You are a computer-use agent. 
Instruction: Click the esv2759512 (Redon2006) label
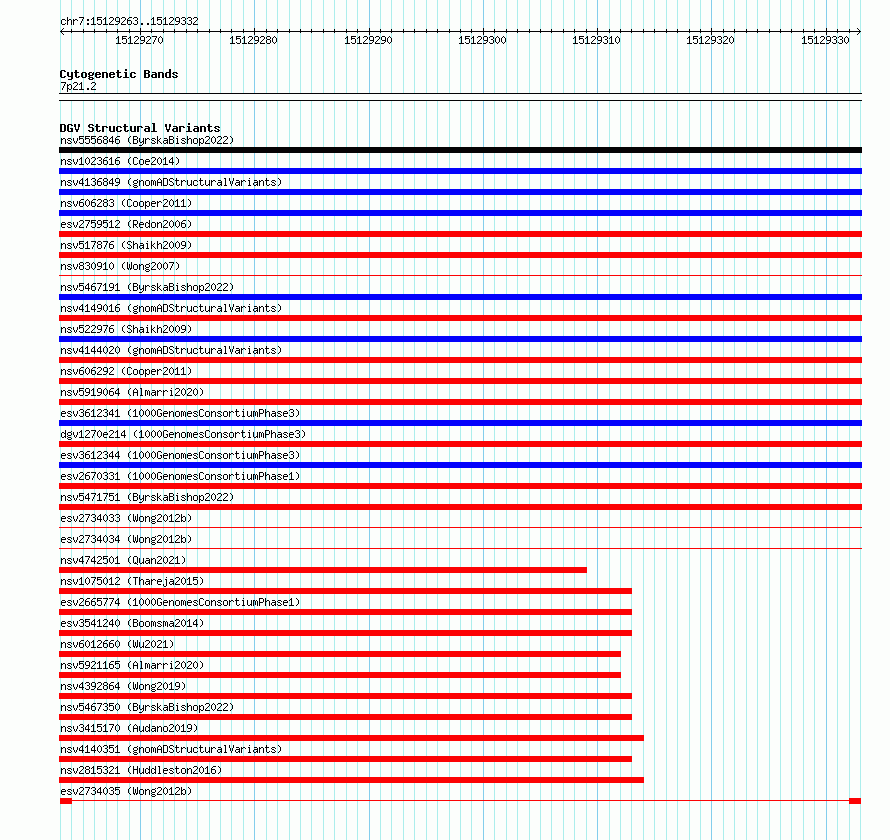coord(126,224)
